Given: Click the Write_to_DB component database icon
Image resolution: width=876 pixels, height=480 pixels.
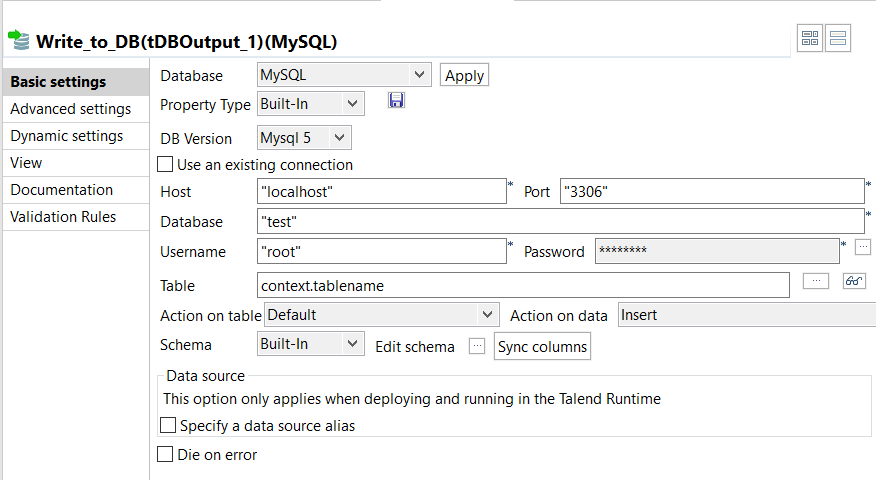Looking at the screenshot, I should click(x=19, y=40).
